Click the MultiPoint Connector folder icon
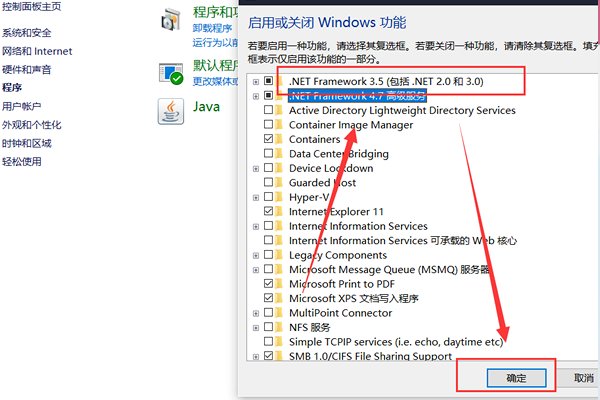 click(279, 313)
